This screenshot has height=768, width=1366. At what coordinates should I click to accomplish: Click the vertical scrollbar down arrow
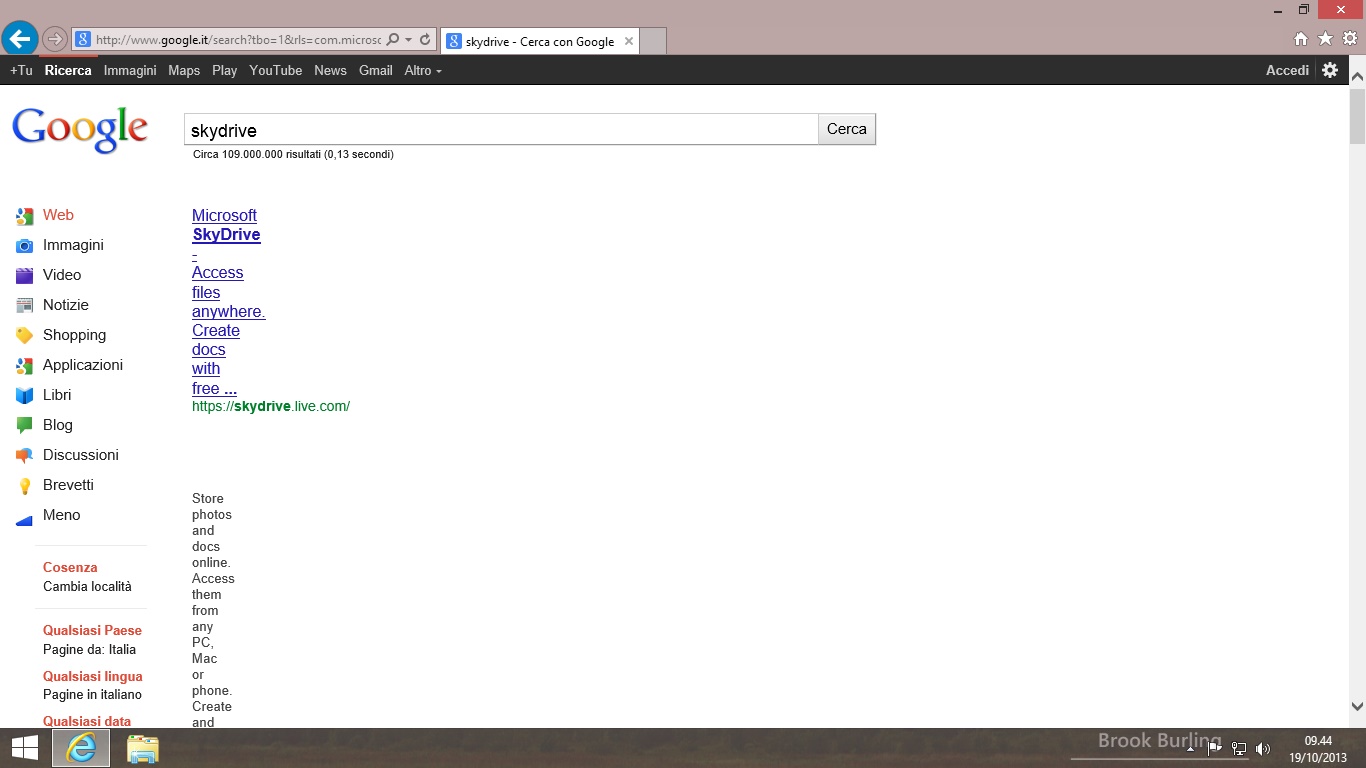(x=1357, y=706)
